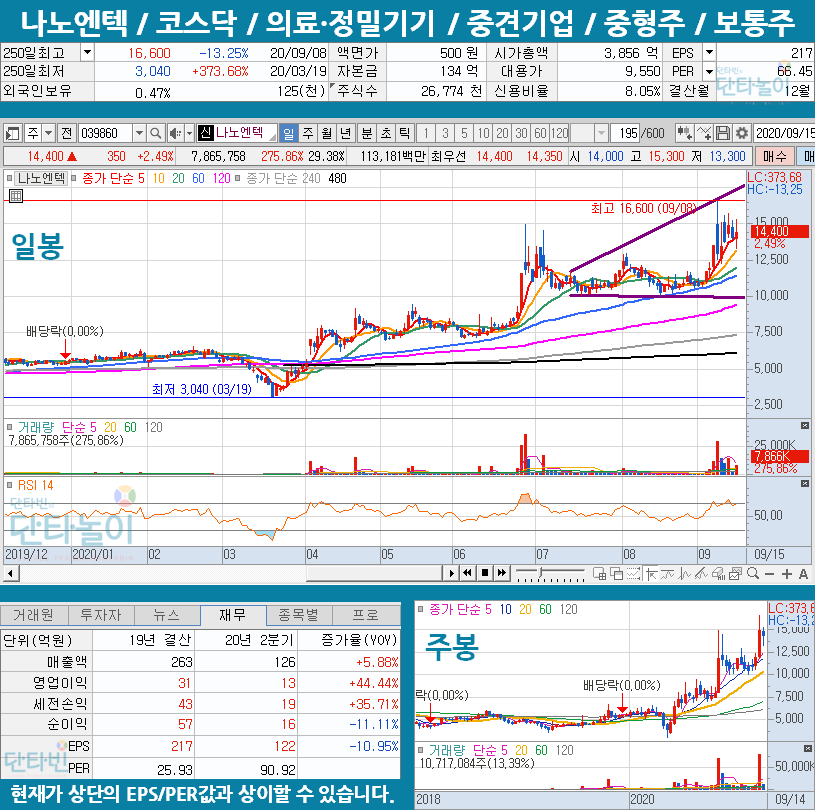Click the 전 button beside stock code
The image size is (815, 810).
67,134
